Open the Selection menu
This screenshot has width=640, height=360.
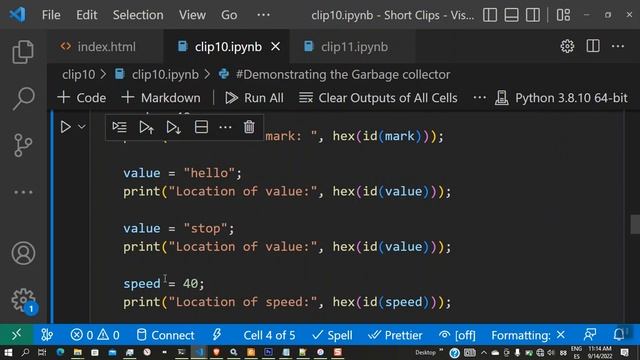pyautogui.click(x=138, y=15)
